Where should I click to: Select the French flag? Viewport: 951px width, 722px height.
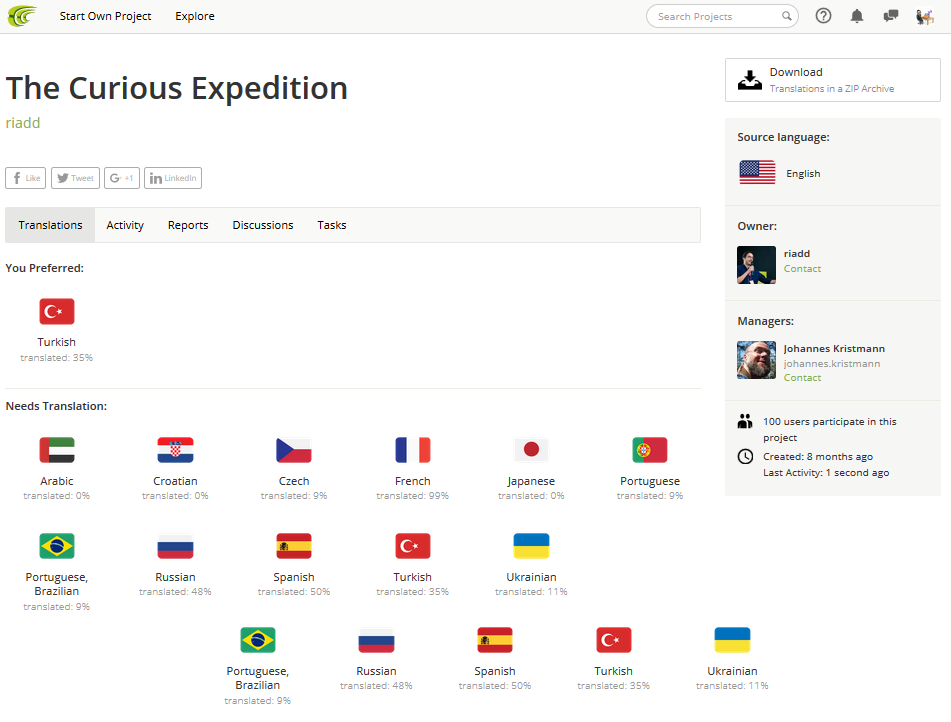tap(412, 450)
